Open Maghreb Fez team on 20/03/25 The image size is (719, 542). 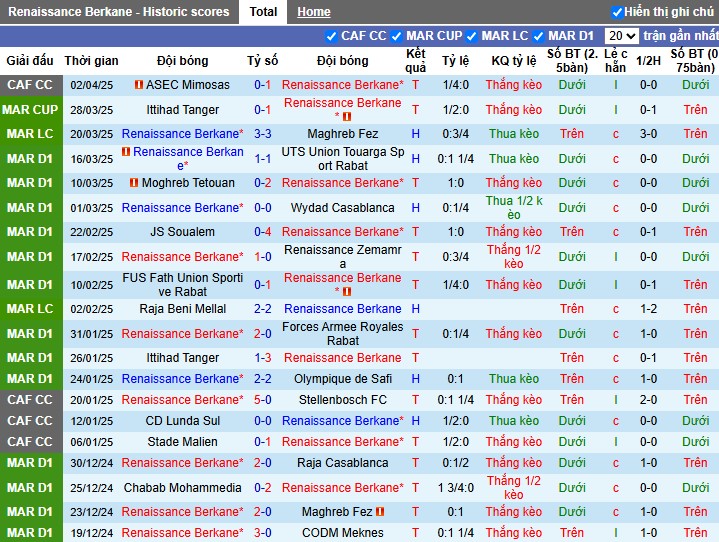tap(343, 134)
